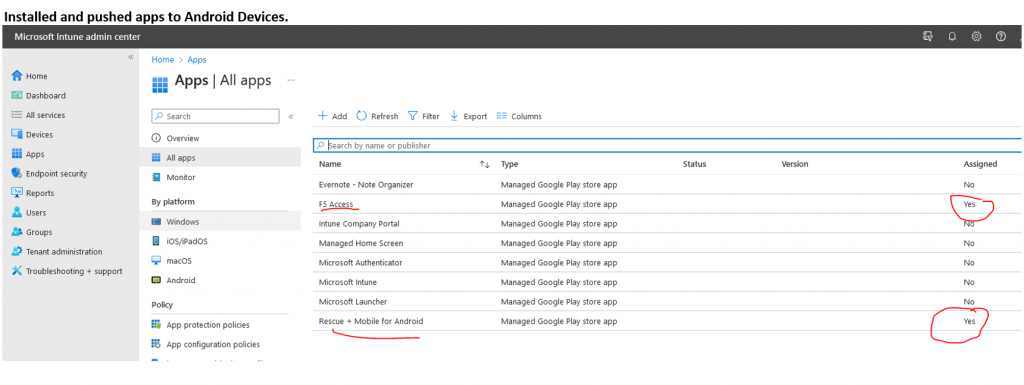Viewport: 1024px width, 385px height.
Task: Select All apps in the blade menu
Action: point(181,158)
